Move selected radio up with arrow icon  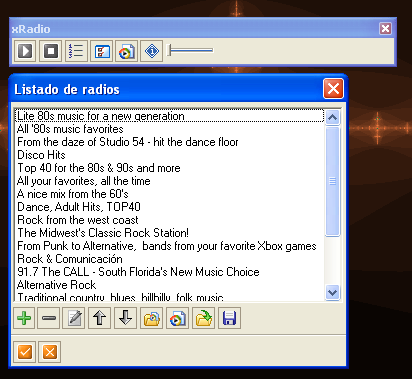pyautogui.click(x=100, y=318)
